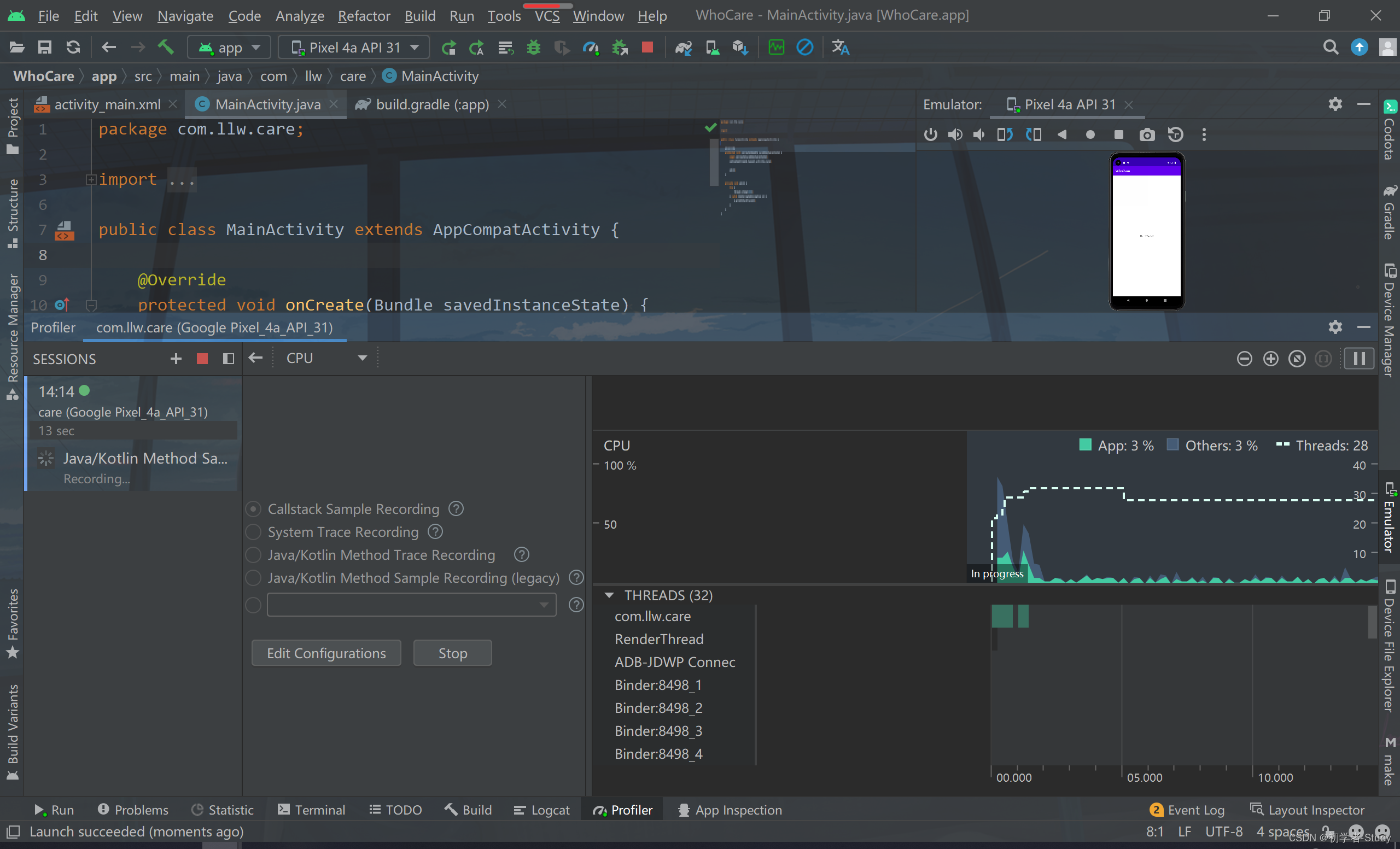Viewport: 1400px width, 849px height.
Task: Open the Event Log button
Action: [1187, 810]
